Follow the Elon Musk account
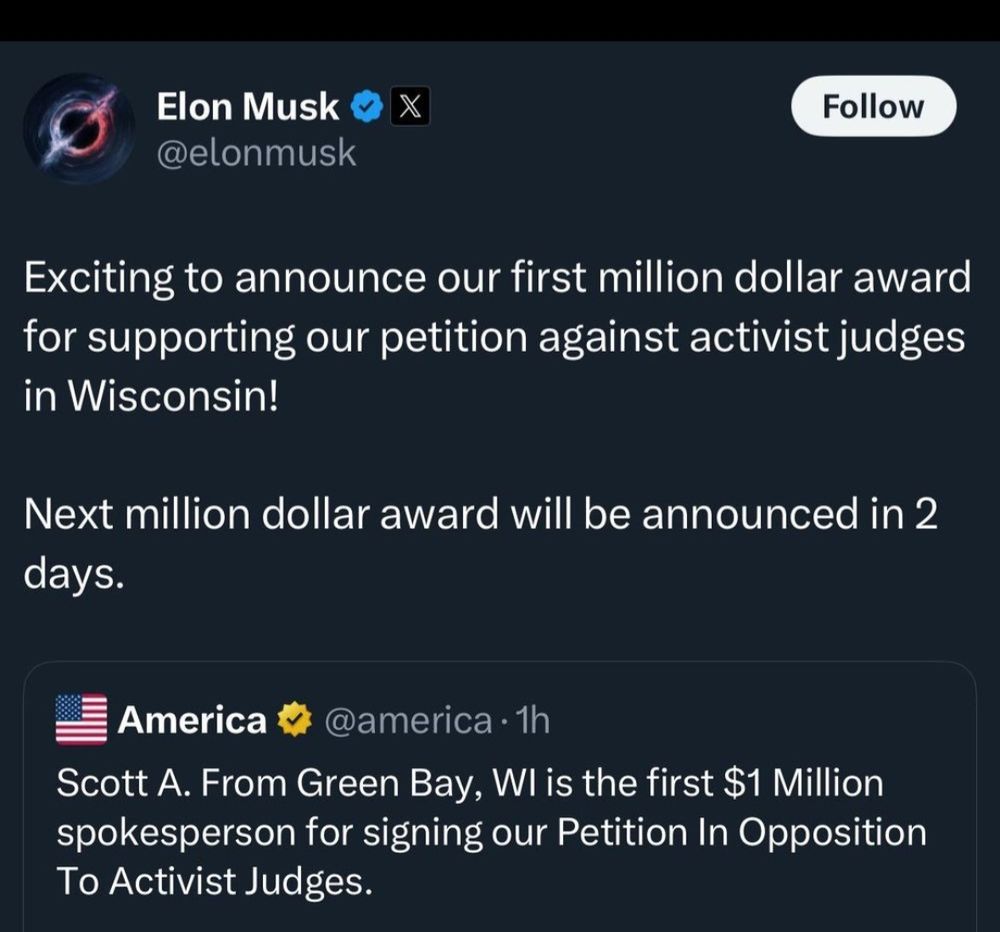The image size is (1000, 932). (873, 106)
